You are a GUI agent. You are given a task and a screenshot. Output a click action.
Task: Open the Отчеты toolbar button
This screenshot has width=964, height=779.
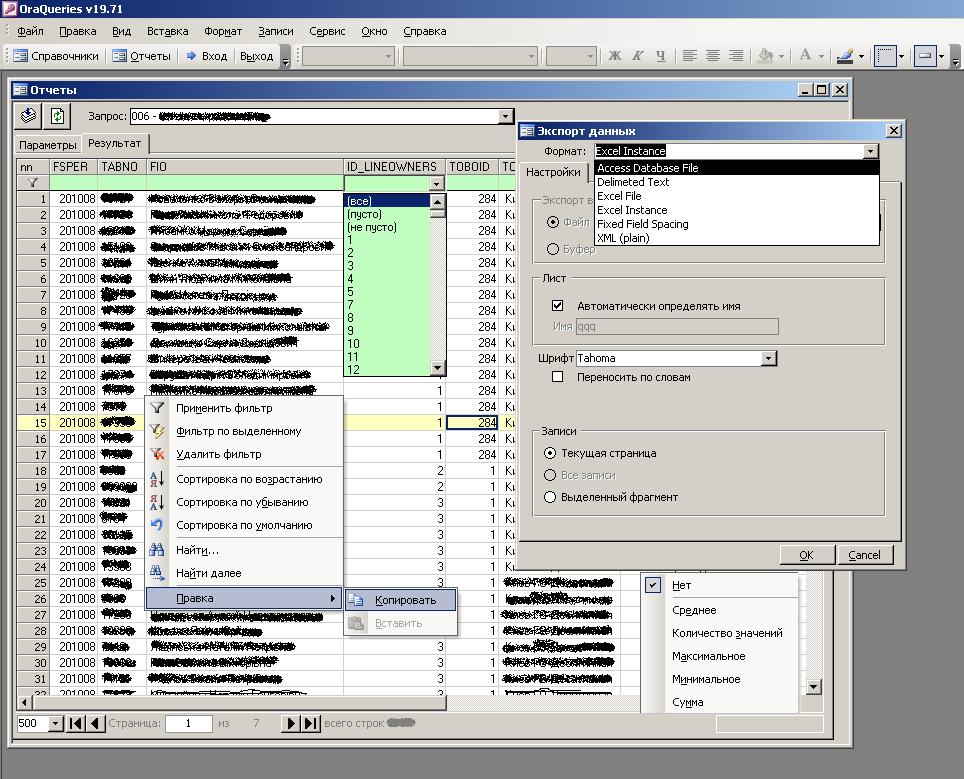pyautogui.click(x=141, y=56)
